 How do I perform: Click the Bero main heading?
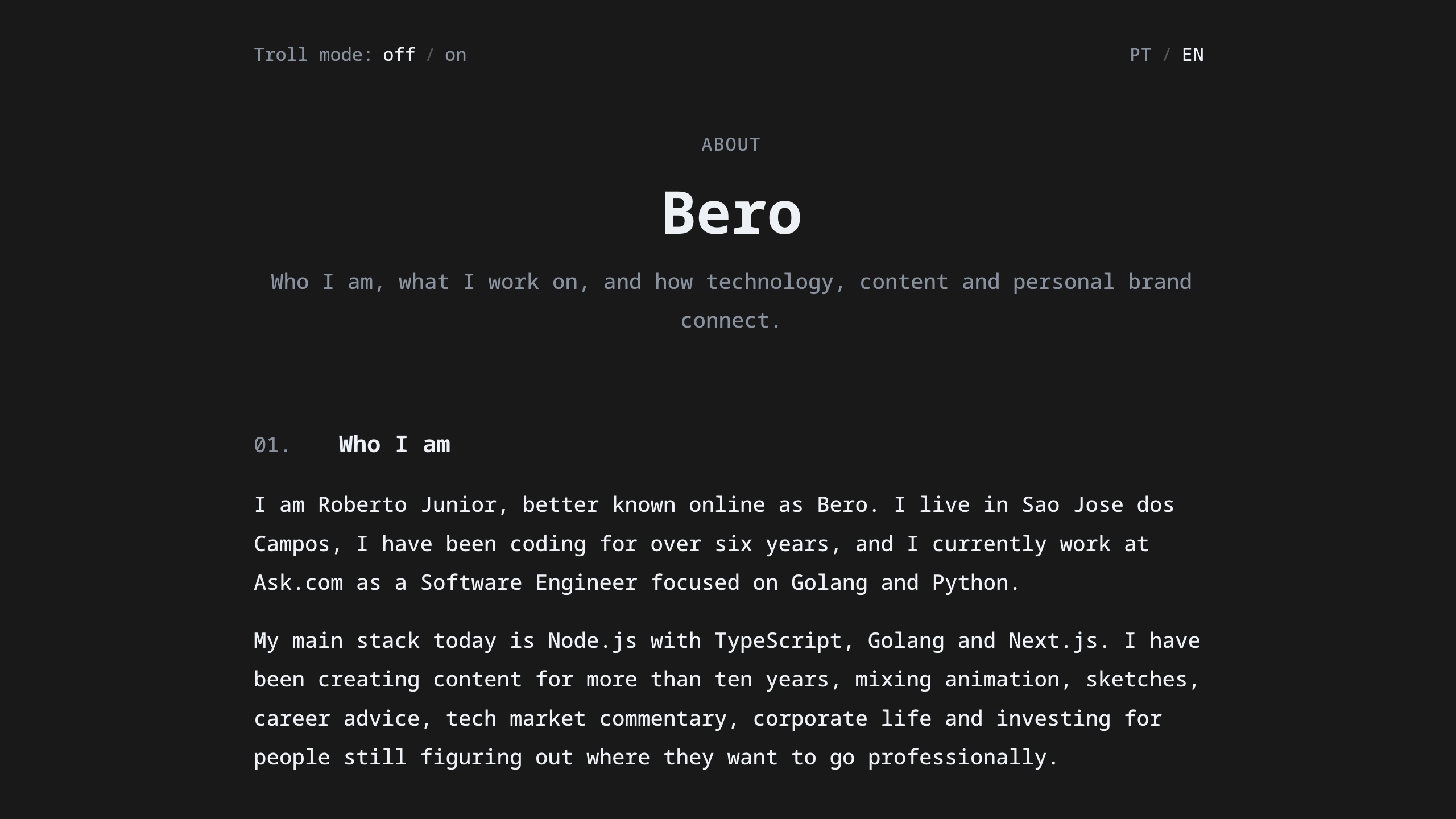[x=731, y=214]
